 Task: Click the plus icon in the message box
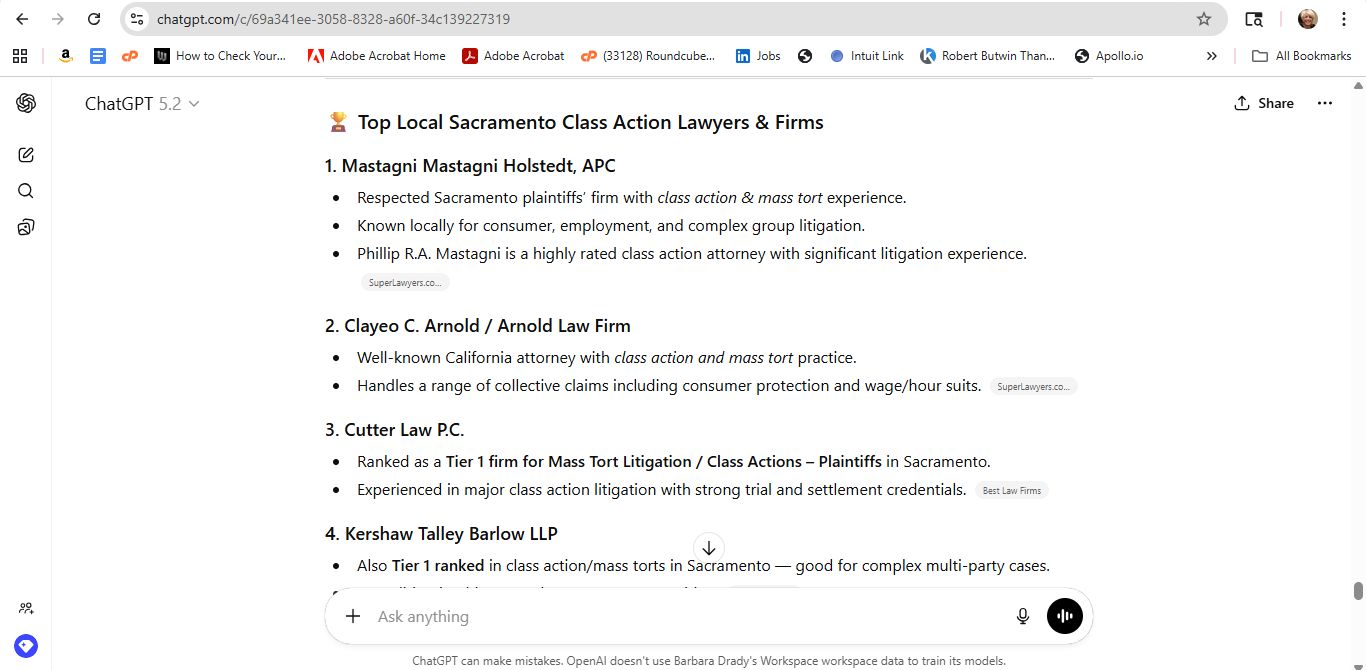pos(353,616)
